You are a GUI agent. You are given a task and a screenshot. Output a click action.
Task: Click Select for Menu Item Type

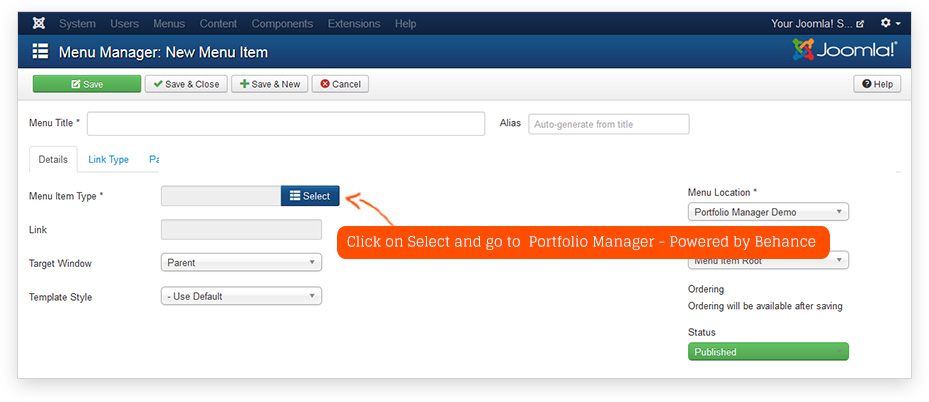310,196
